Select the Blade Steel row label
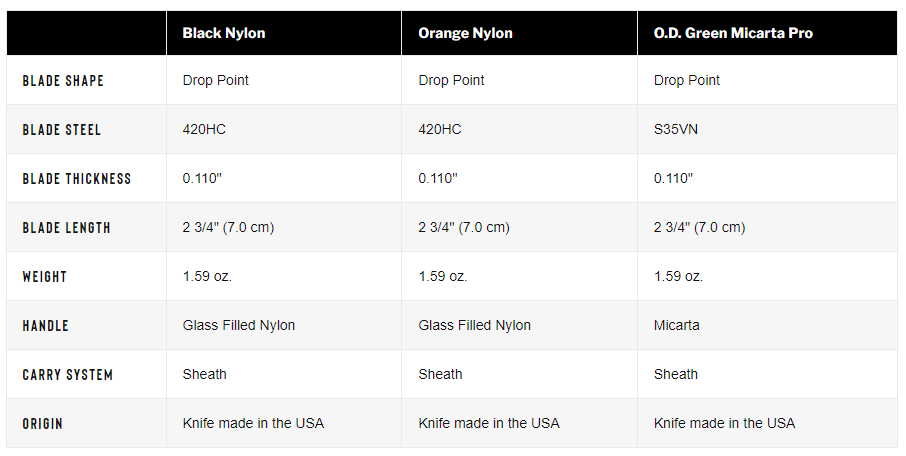Image resolution: width=906 pixels, height=456 pixels. pos(62,129)
